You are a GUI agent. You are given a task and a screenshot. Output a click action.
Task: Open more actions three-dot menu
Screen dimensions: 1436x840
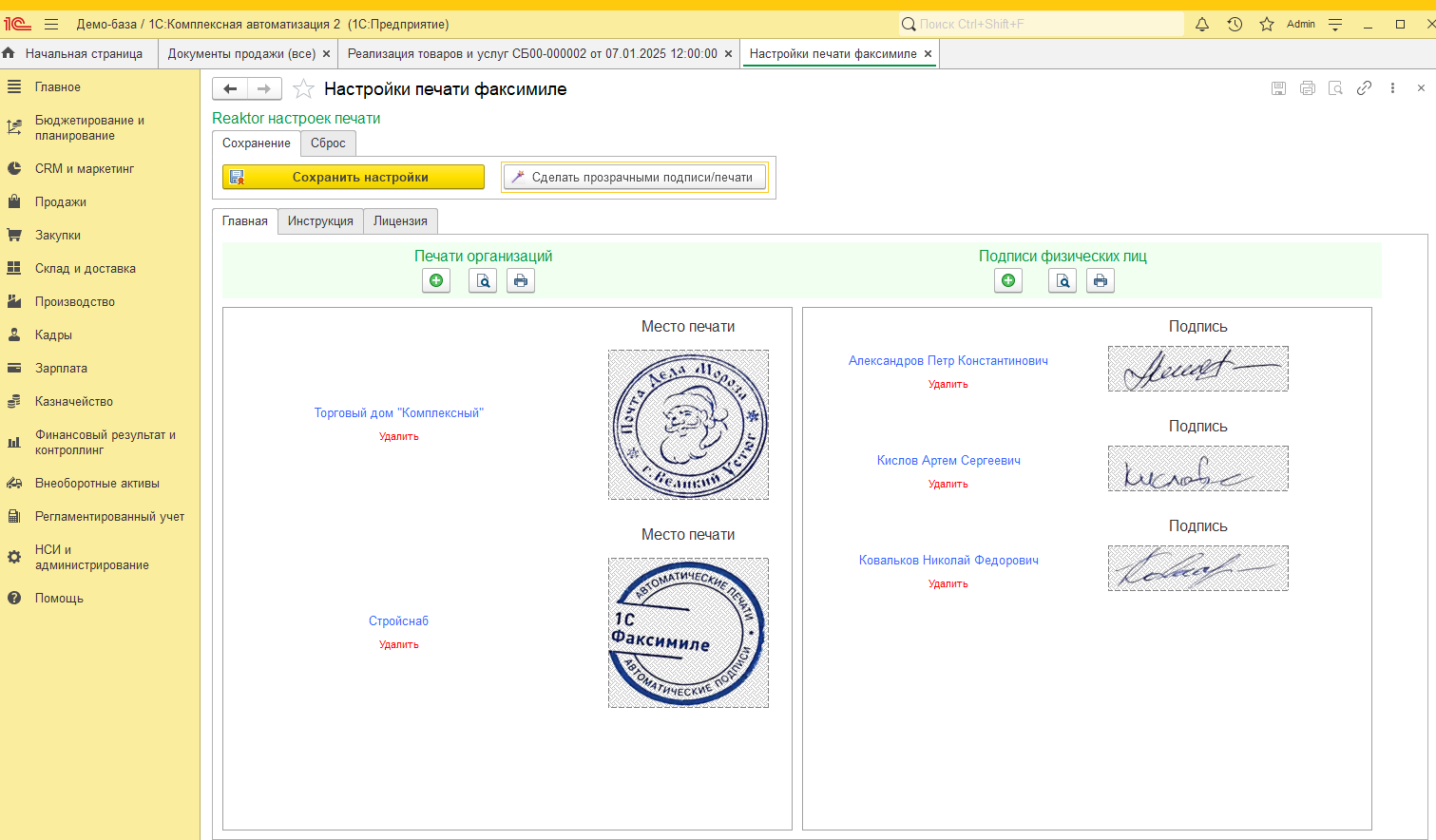(x=1392, y=88)
